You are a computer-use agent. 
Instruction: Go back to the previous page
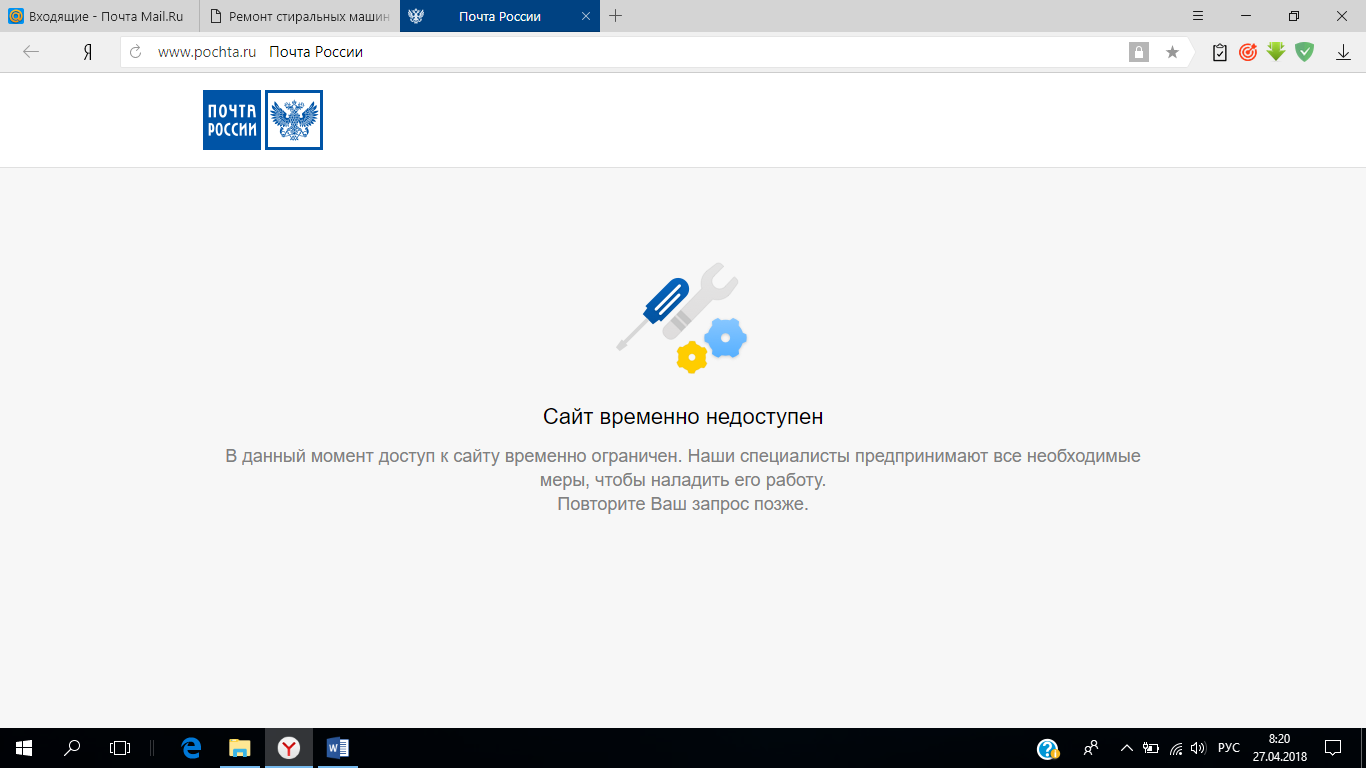(31, 52)
